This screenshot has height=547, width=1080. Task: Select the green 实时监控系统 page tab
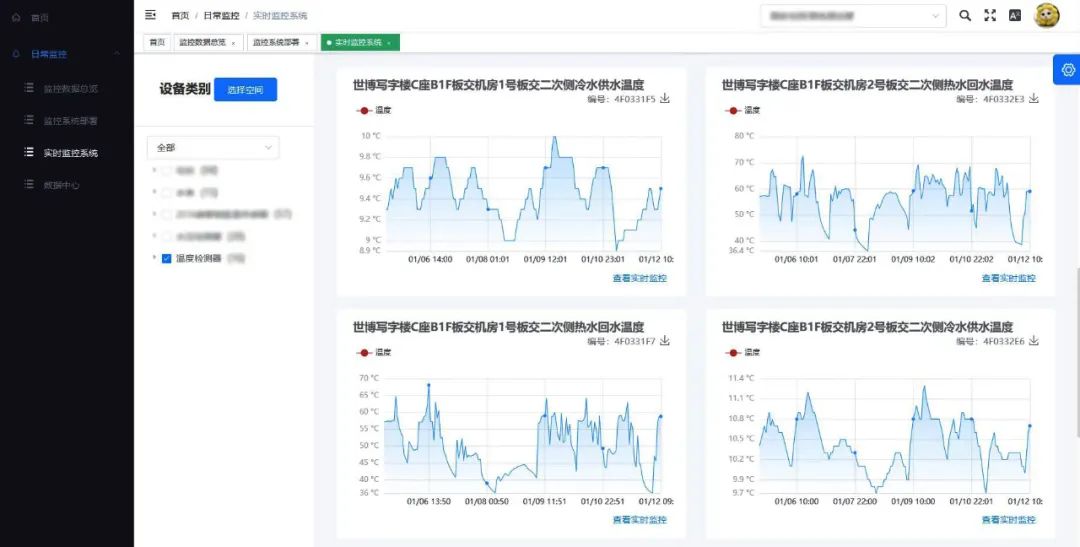point(360,42)
